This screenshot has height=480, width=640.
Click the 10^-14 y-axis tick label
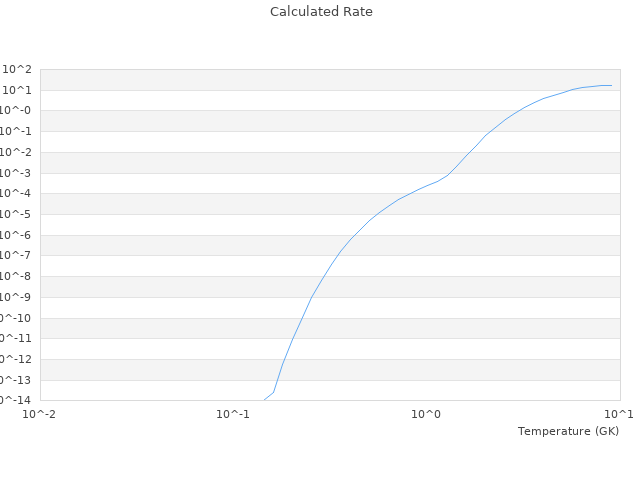click(x=16, y=400)
